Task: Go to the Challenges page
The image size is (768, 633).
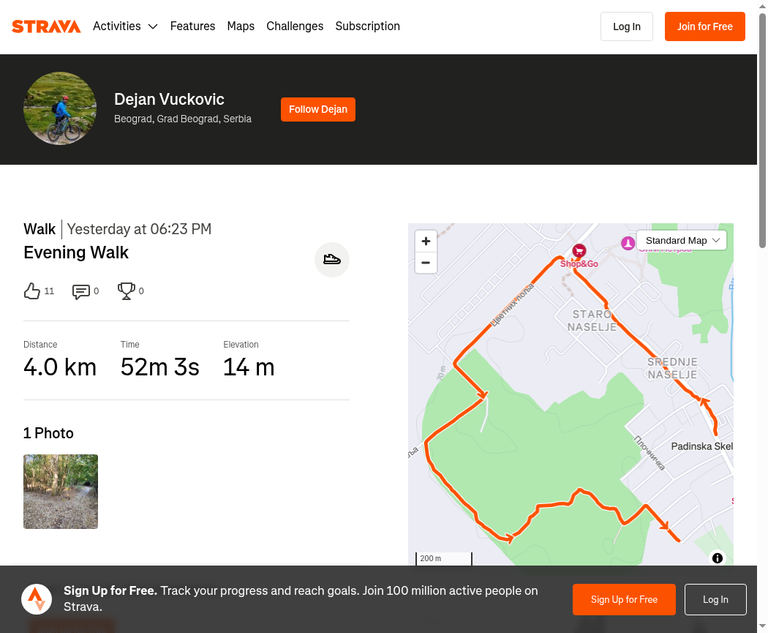Action: point(295,26)
